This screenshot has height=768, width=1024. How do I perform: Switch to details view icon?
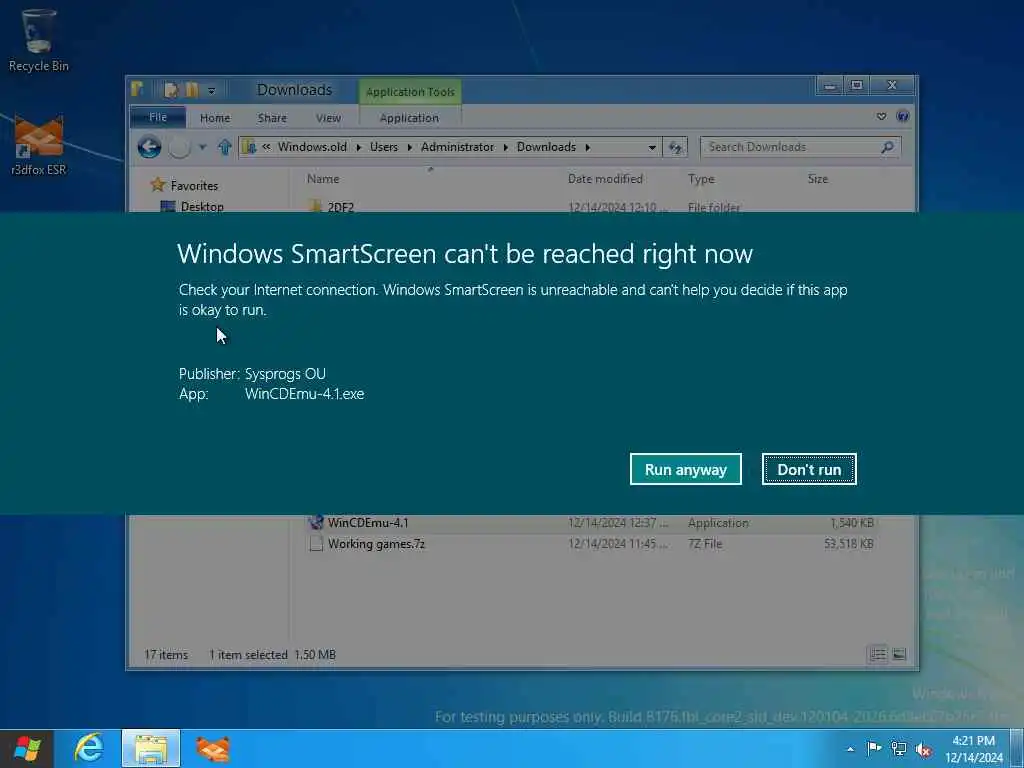pyautogui.click(x=878, y=654)
